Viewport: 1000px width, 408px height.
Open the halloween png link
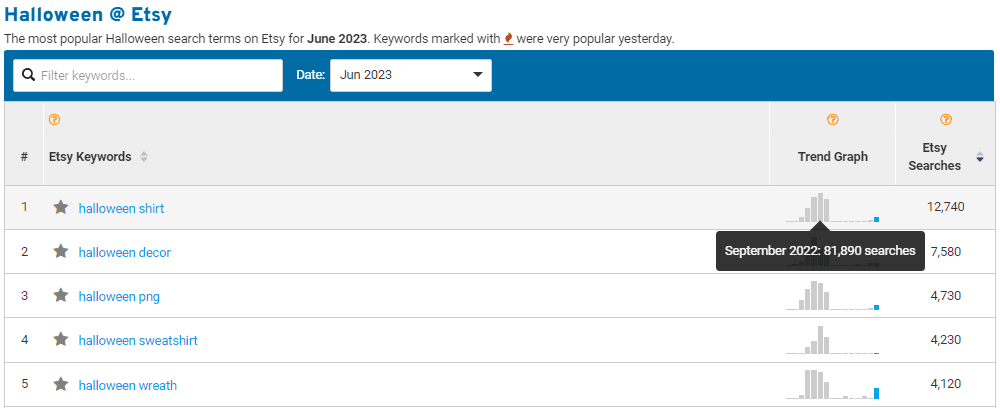pos(119,297)
